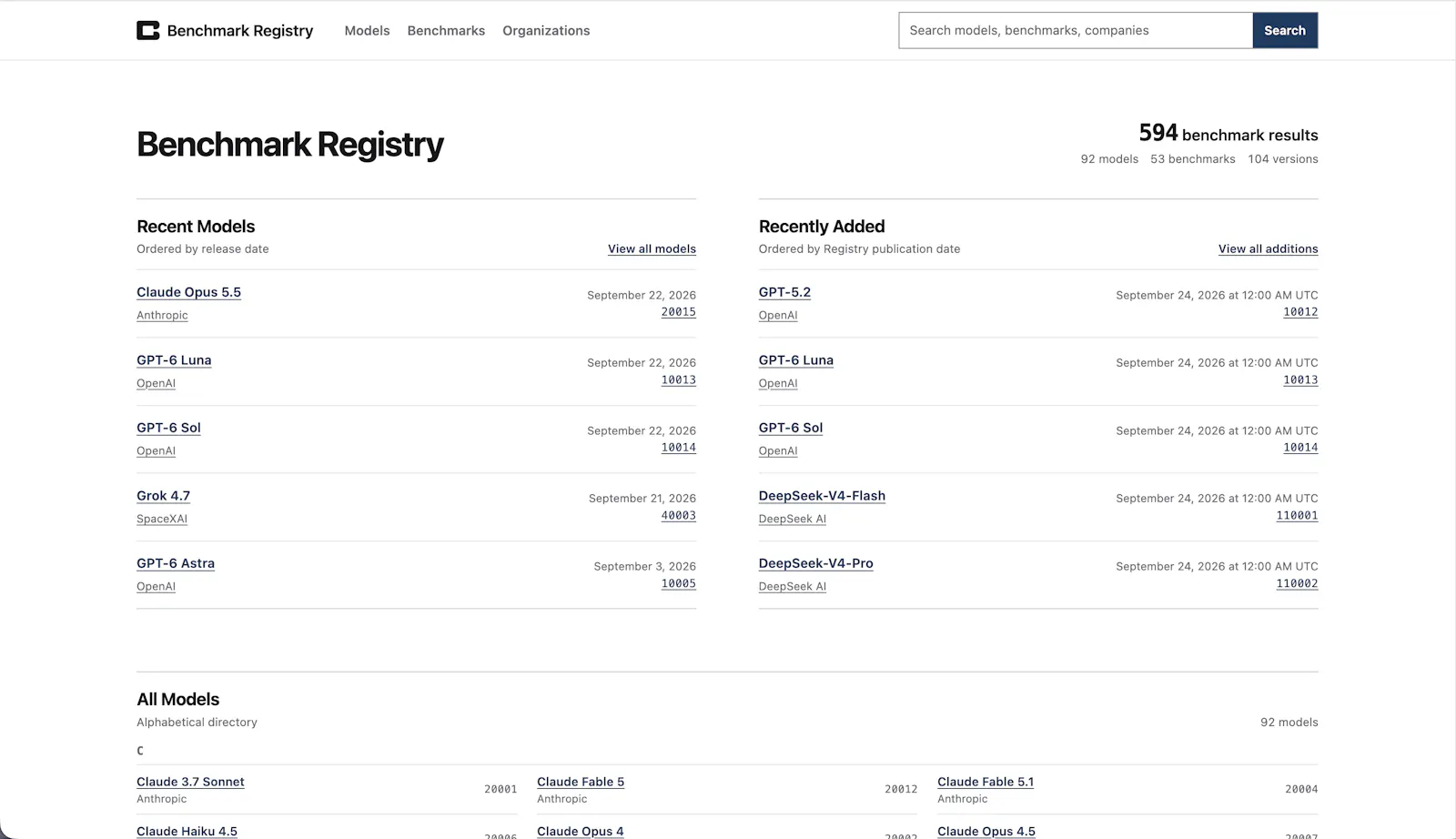Viewport: 1456px width, 839px height.
Task: Open GPT-6 Sol in Recent Models list
Action: pyautogui.click(x=168, y=428)
